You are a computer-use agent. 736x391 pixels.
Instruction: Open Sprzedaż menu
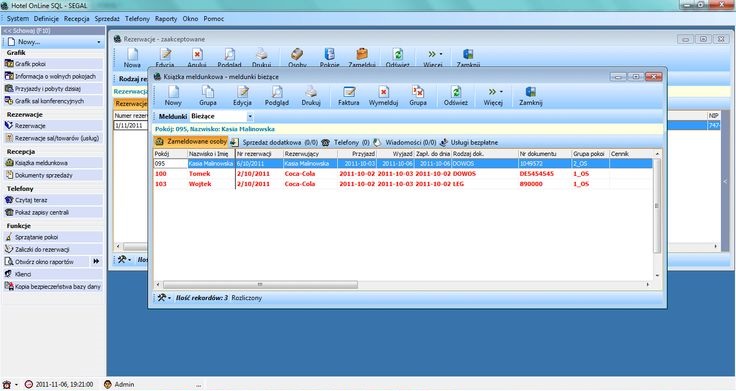coord(107,19)
